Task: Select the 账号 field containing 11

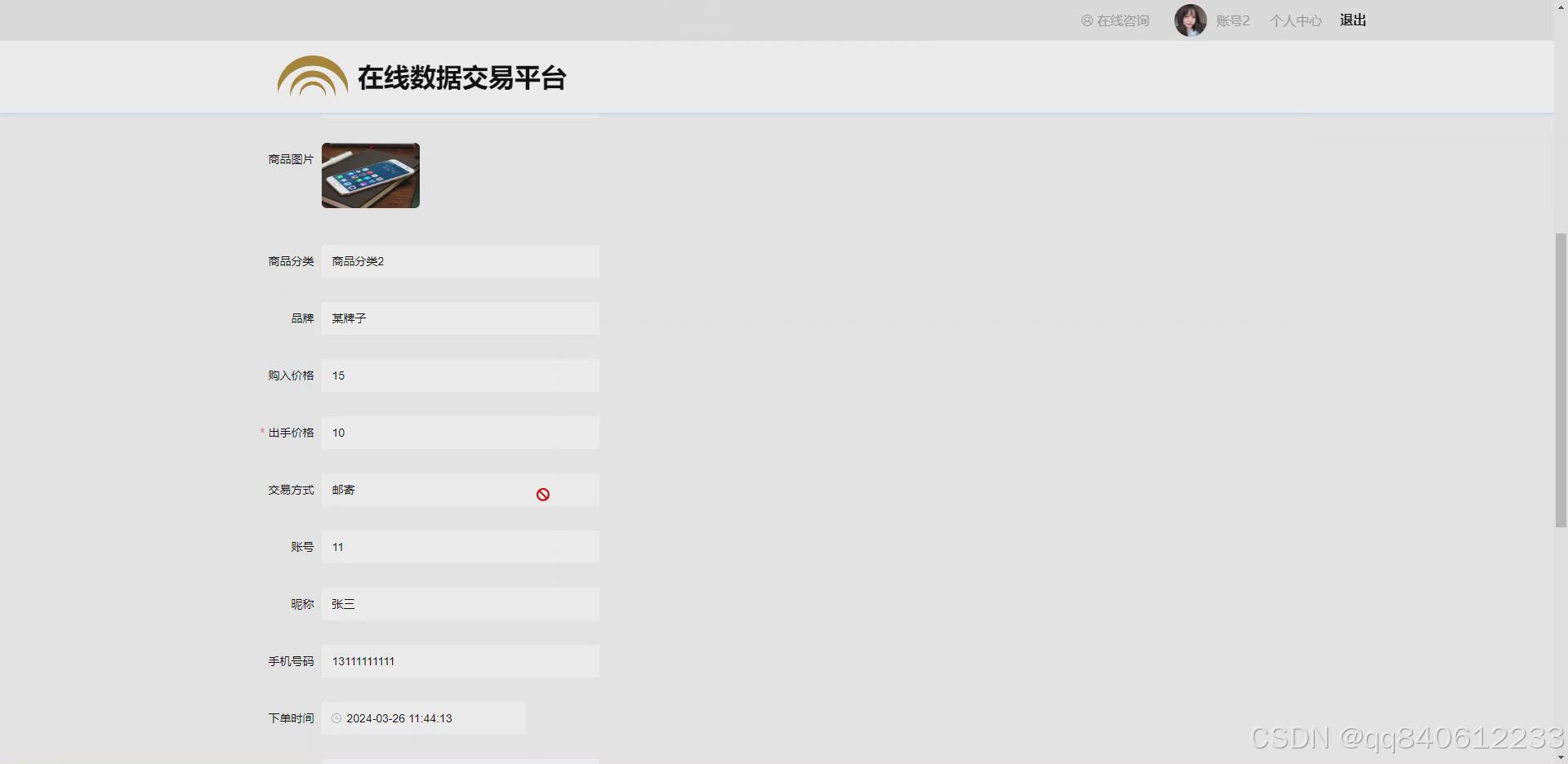Action: point(461,547)
